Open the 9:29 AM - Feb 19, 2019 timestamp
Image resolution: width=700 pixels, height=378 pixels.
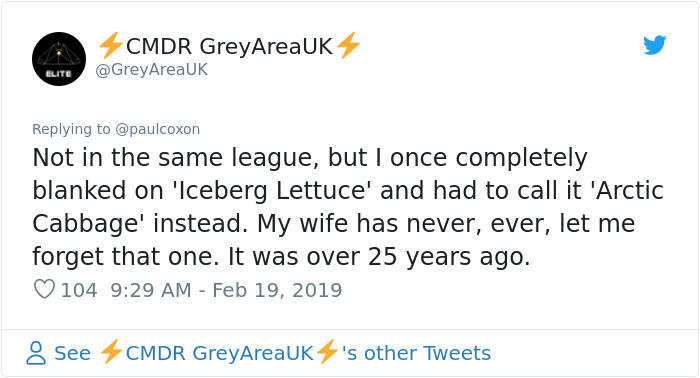226,290
